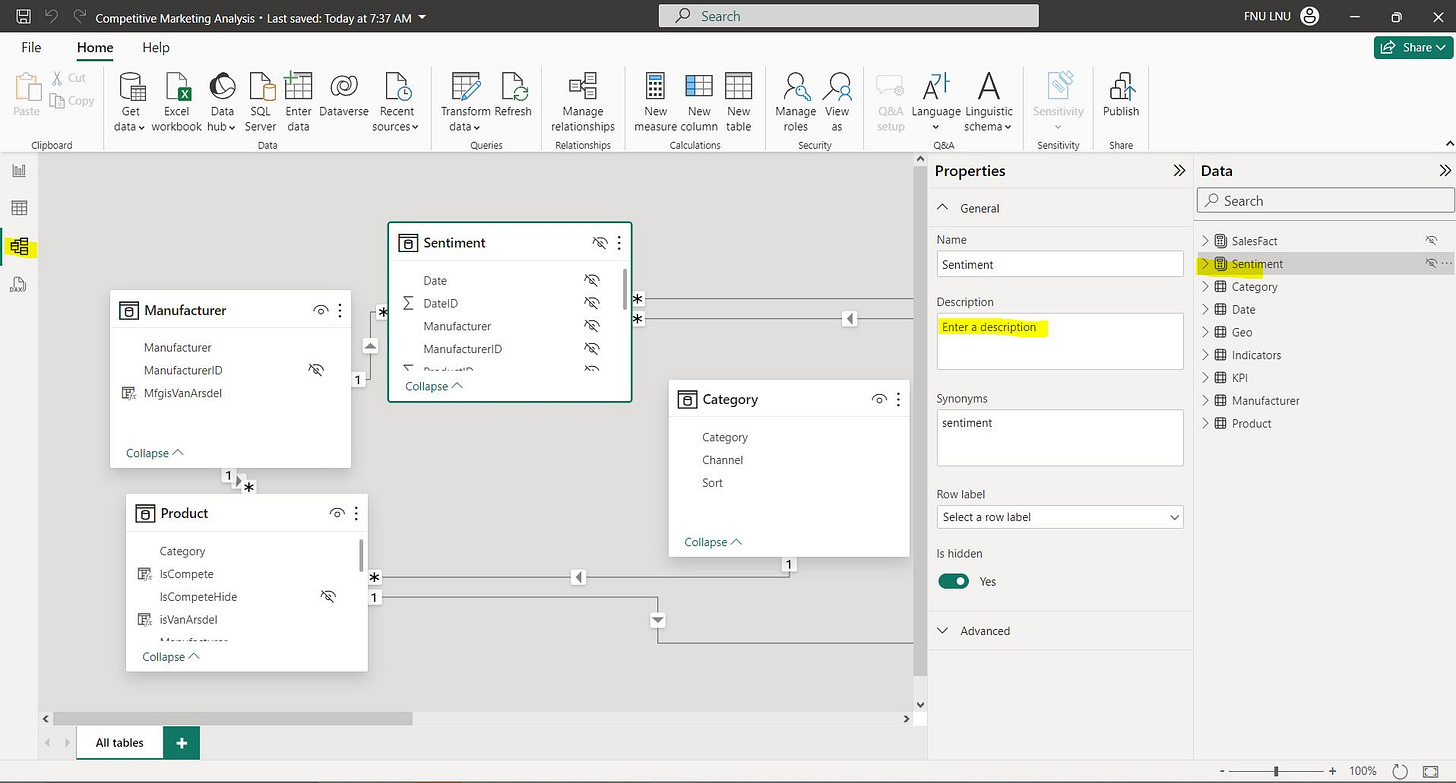This screenshot has width=1456, height=783.
Task: Toggle visibility of Manufacturer table card
Action: [x=320, y=311]
